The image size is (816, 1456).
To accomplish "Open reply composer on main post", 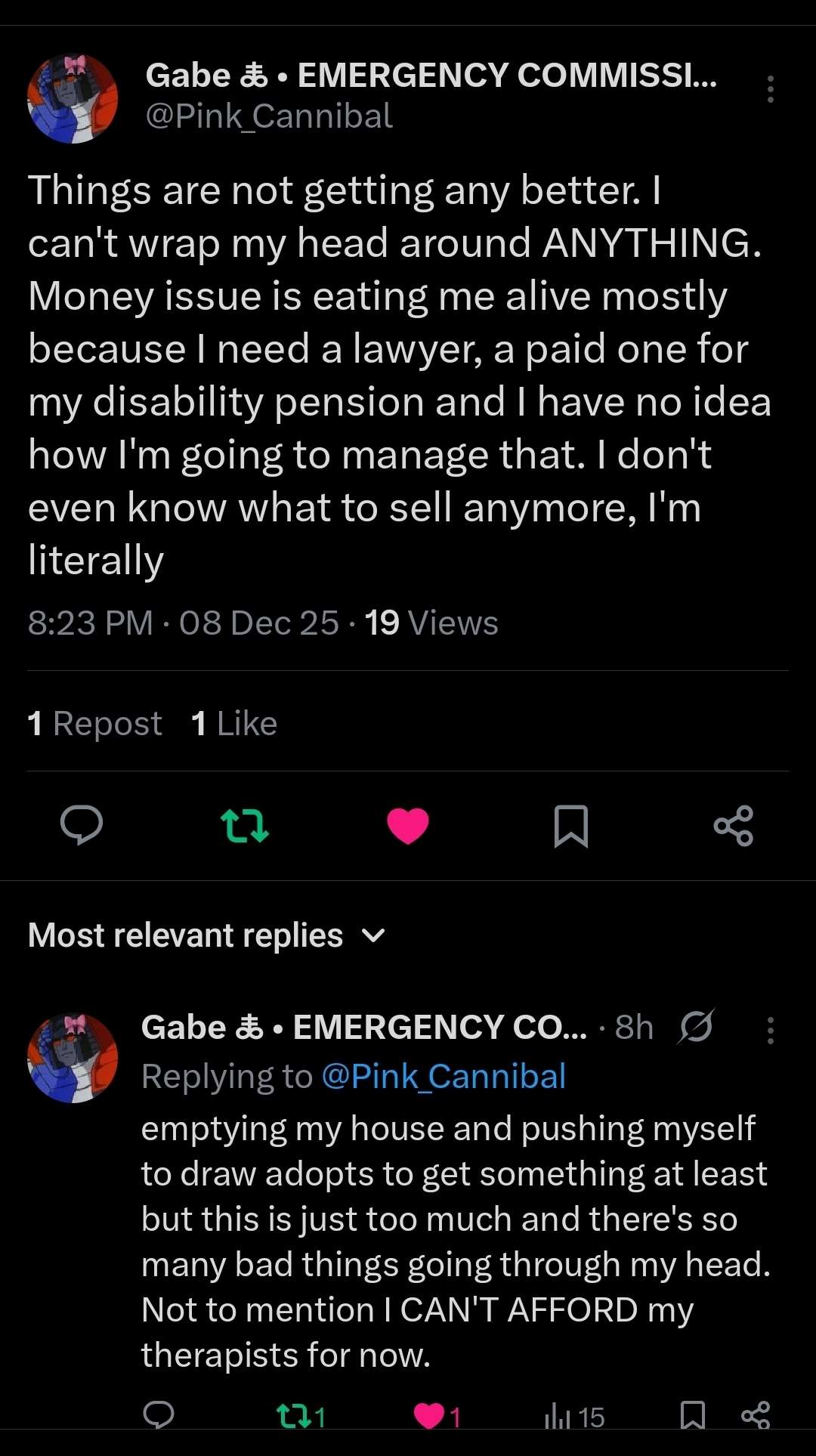I will (82, 824).
